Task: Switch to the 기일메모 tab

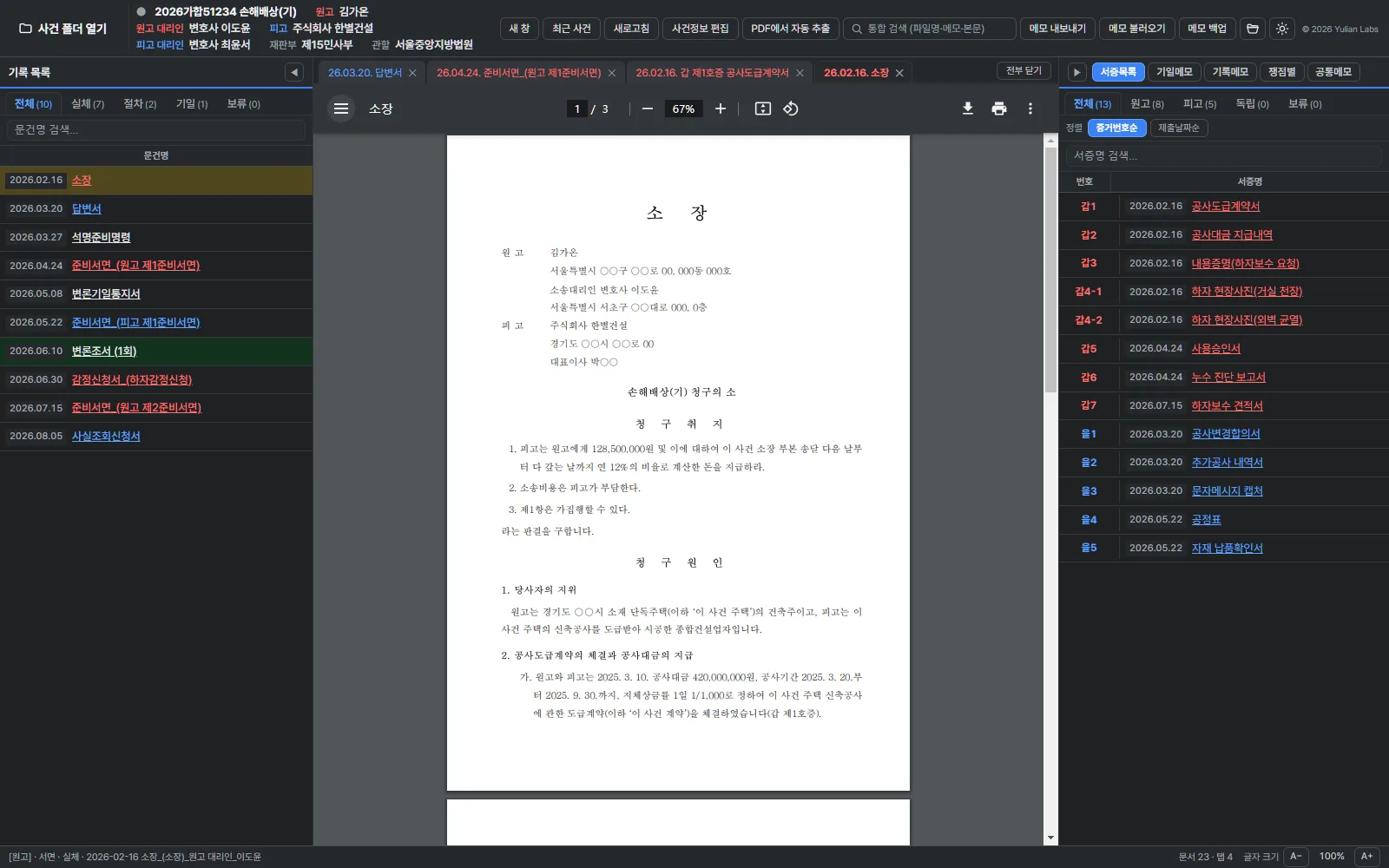Action: pos(1175,72)
